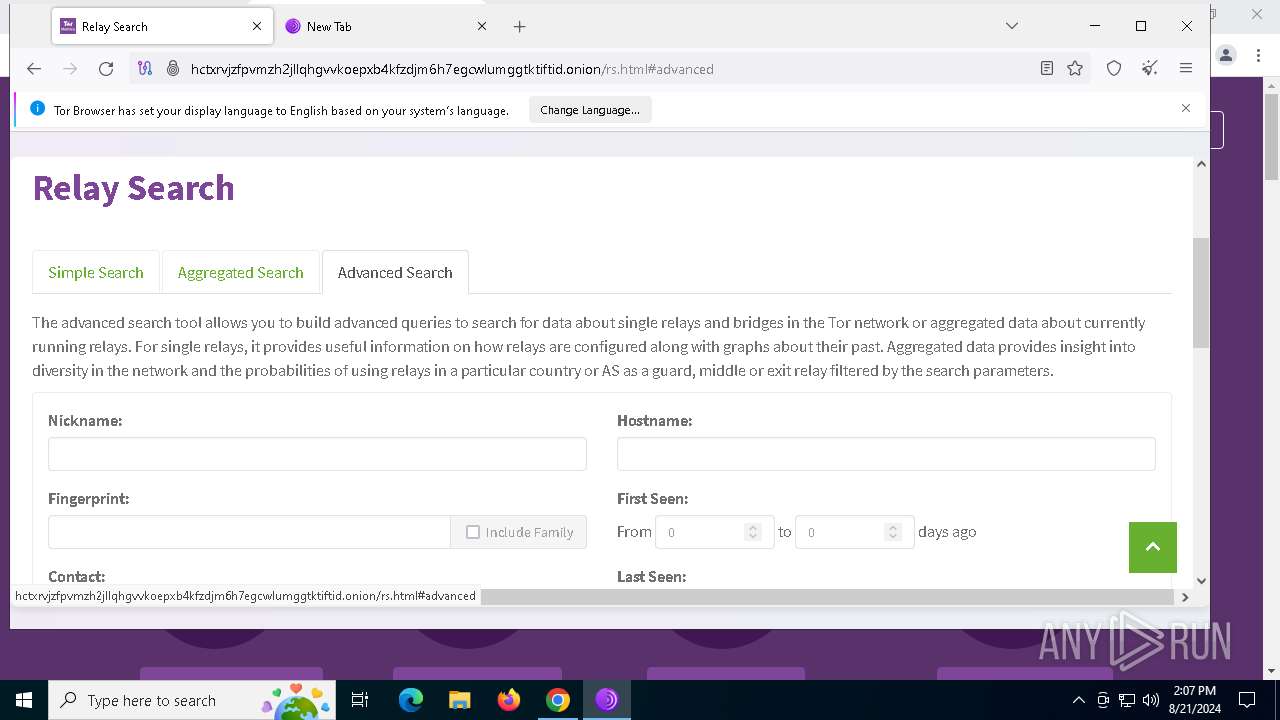1280x720 pixels.
Task: Show hidden system tray icons
Action: point(1078,700)
